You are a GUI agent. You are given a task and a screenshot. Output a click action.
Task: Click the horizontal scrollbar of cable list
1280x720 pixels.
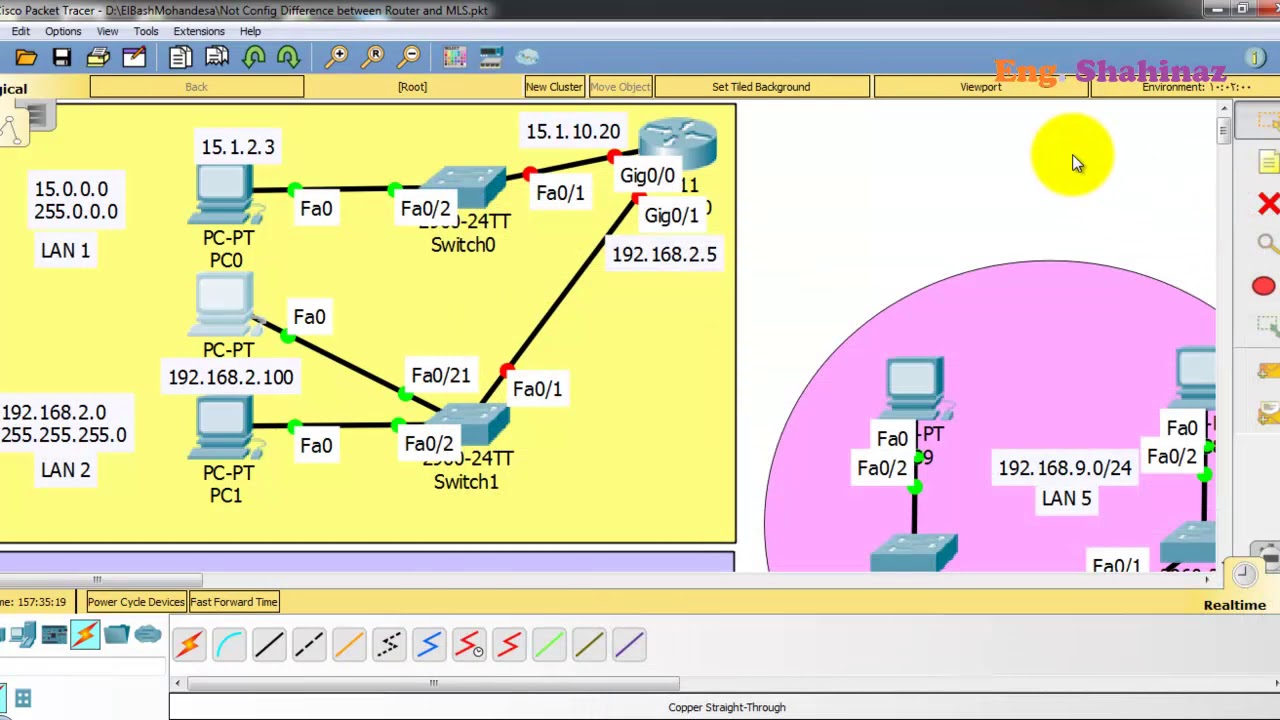point(433,683)
